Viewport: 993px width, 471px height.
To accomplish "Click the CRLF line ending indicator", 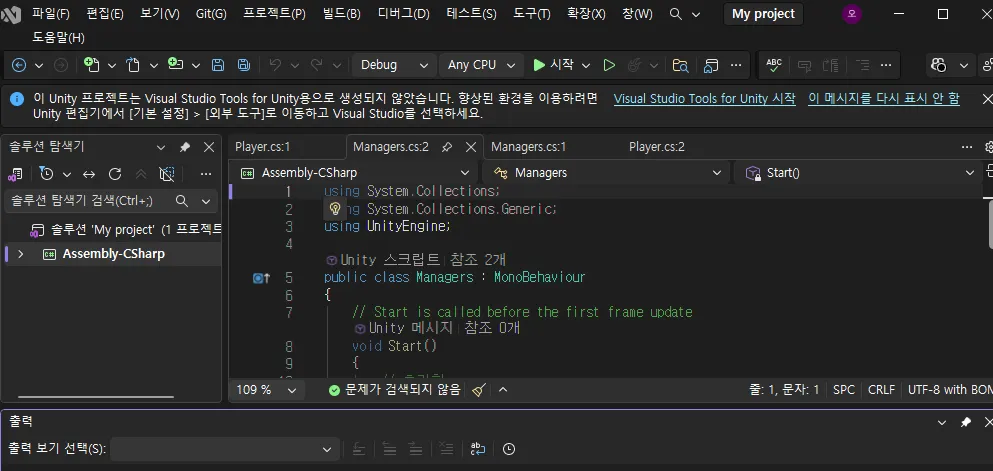I will point(882,390).
